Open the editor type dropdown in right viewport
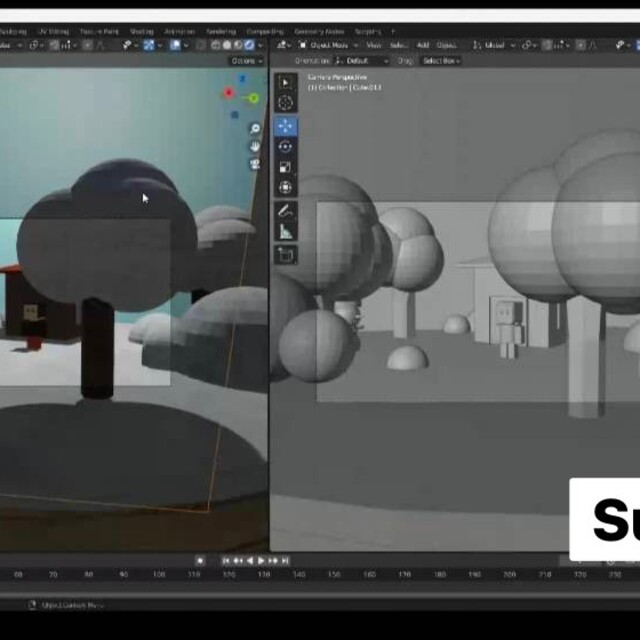 coord(284,45)
